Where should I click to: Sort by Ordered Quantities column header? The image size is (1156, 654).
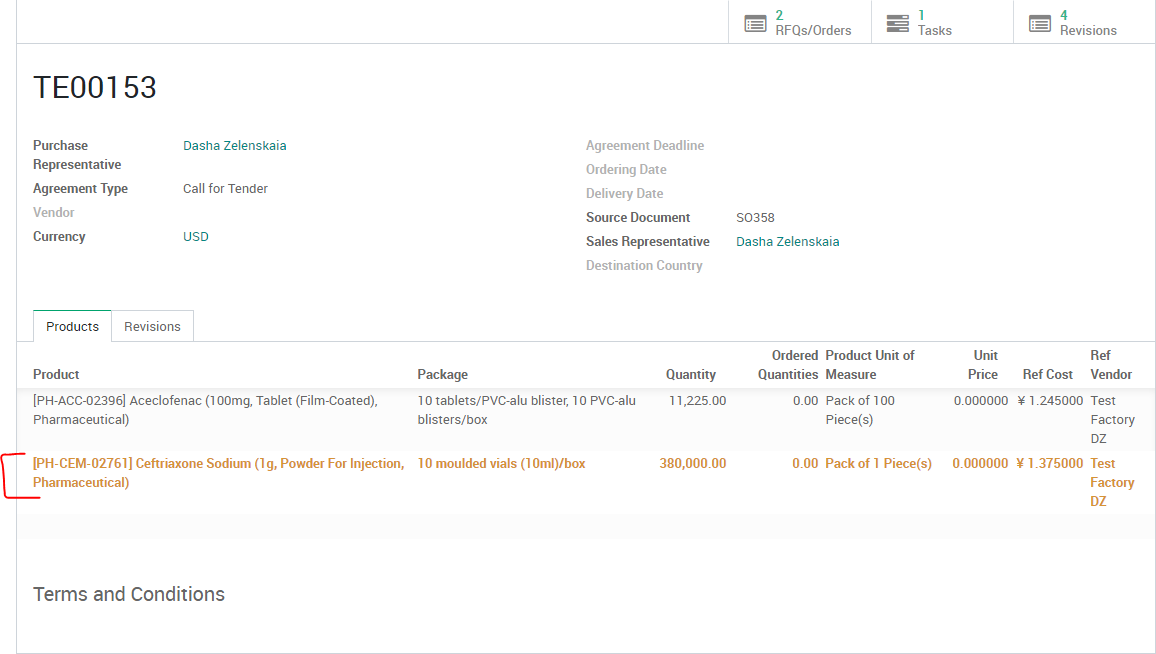coord(788,365)
